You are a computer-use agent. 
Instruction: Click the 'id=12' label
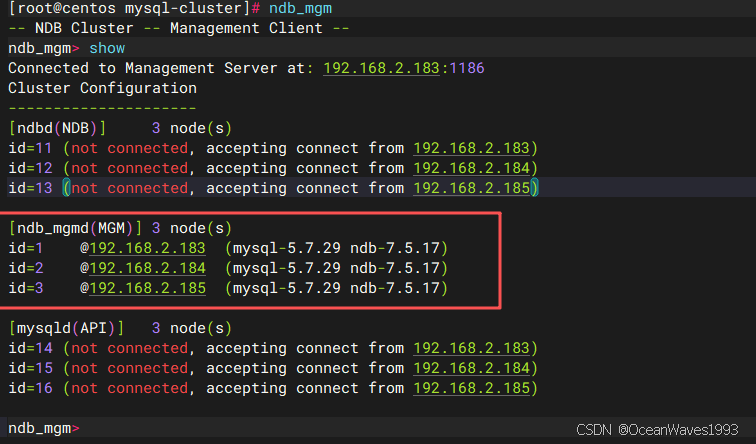pyautogui.click(x=30, y=168)
